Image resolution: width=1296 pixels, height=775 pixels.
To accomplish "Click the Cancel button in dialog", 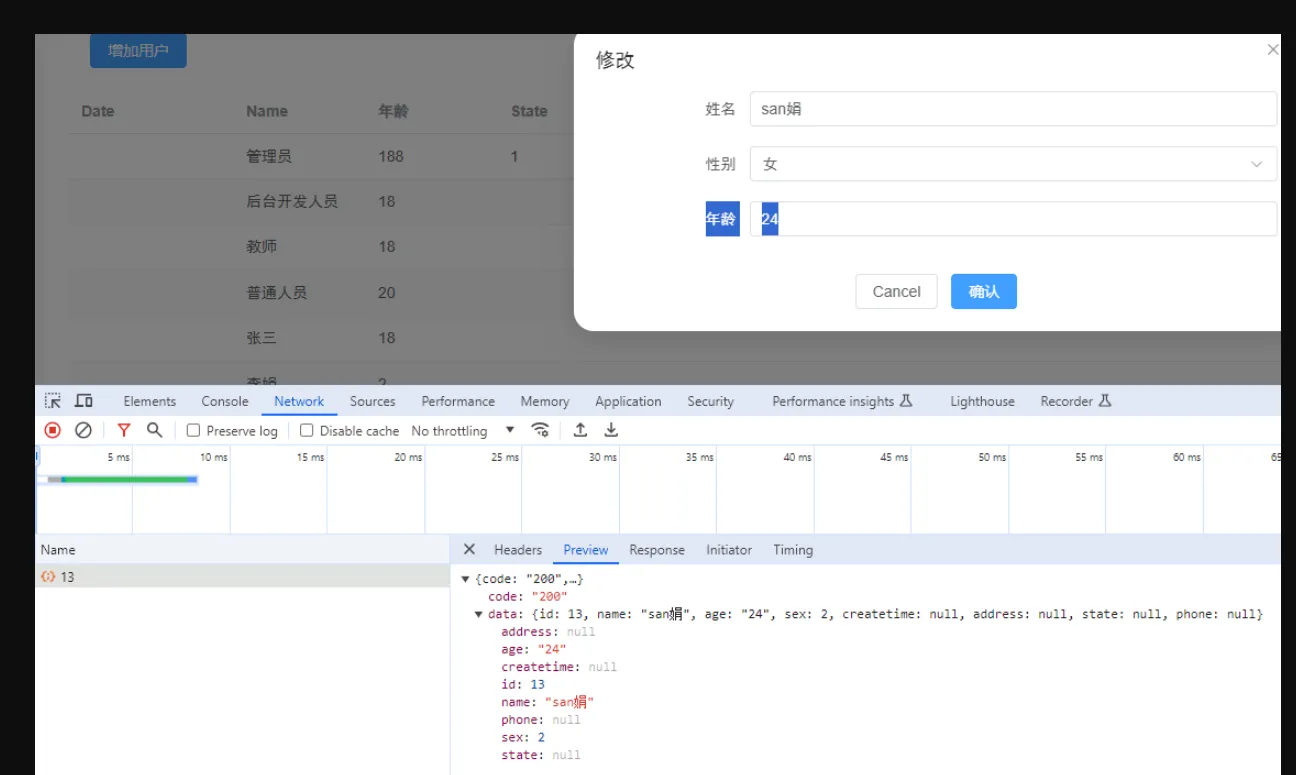I will click(896, 292).
